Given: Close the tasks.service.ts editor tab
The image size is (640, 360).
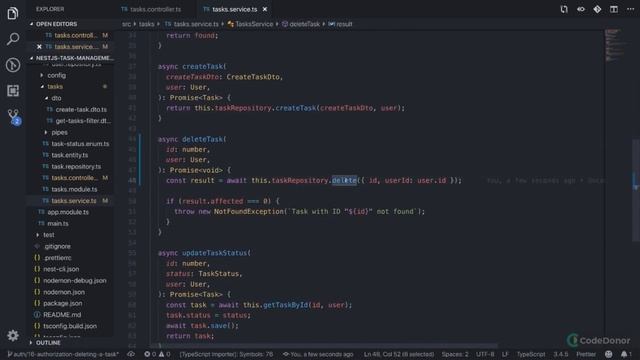Looking at the screenshot, I should [x=265, y=9].
